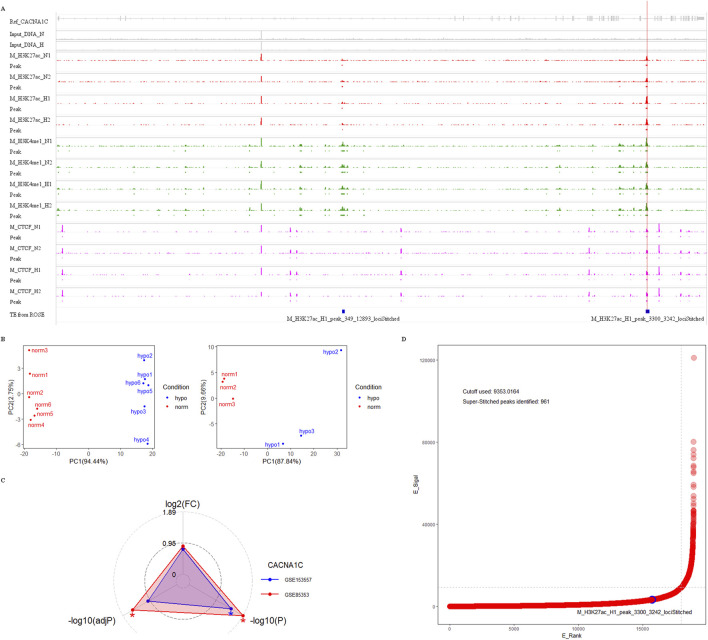Click the Ref_CACNA1C track label
This screenshot has height=640, width=708.
click(x=29, y=22)
